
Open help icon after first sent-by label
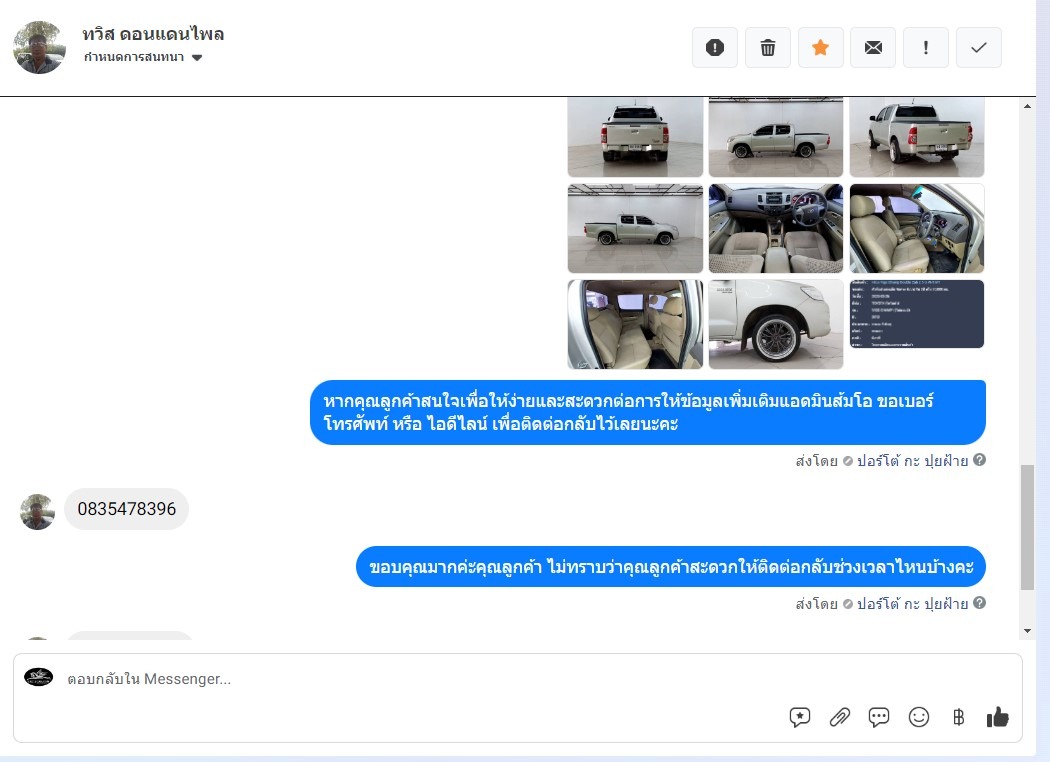(979, 460)
